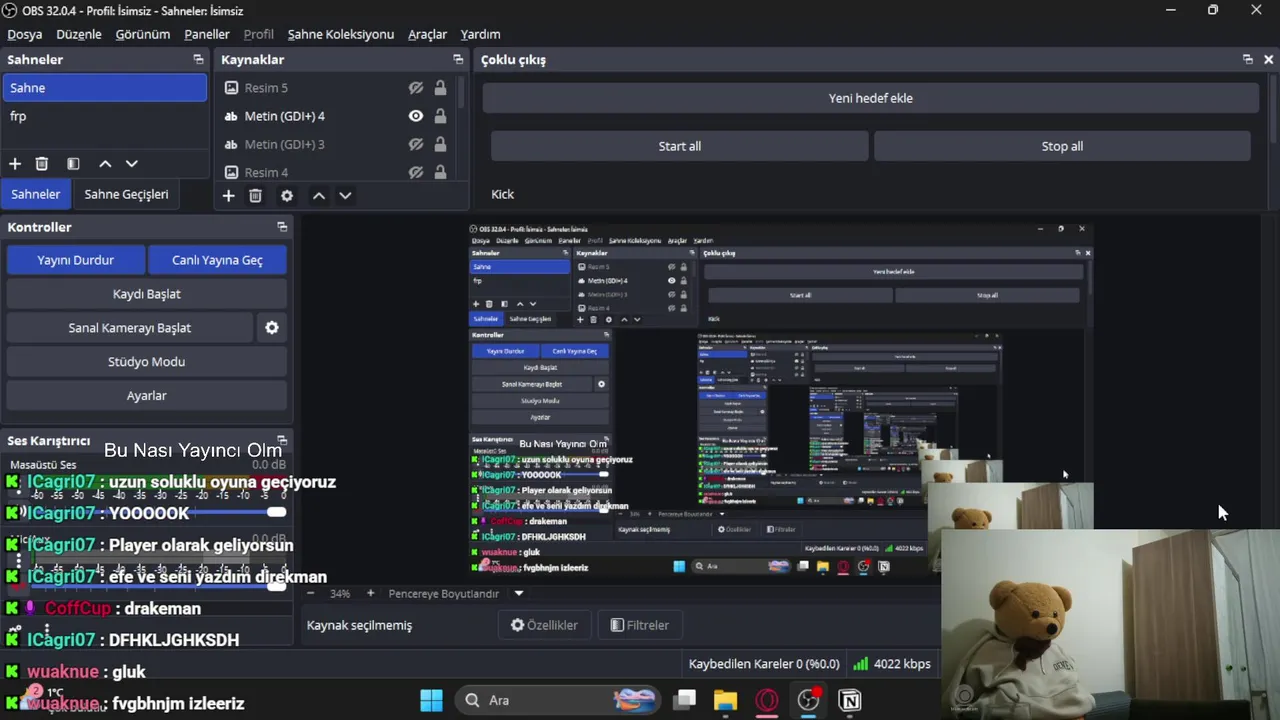
Task: Remove source using trash icon in Kaynaklar
Action: 255,196
